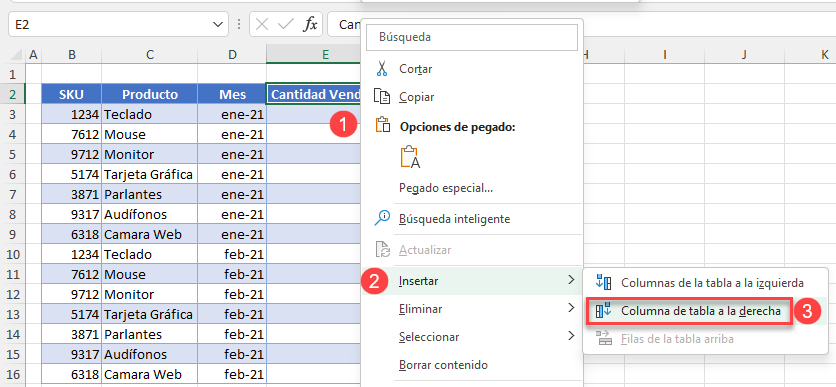The width and height of the screenshot is (836, 387).
Task: Choose Copiar from the context menu
Action: (x=416, y=97)
